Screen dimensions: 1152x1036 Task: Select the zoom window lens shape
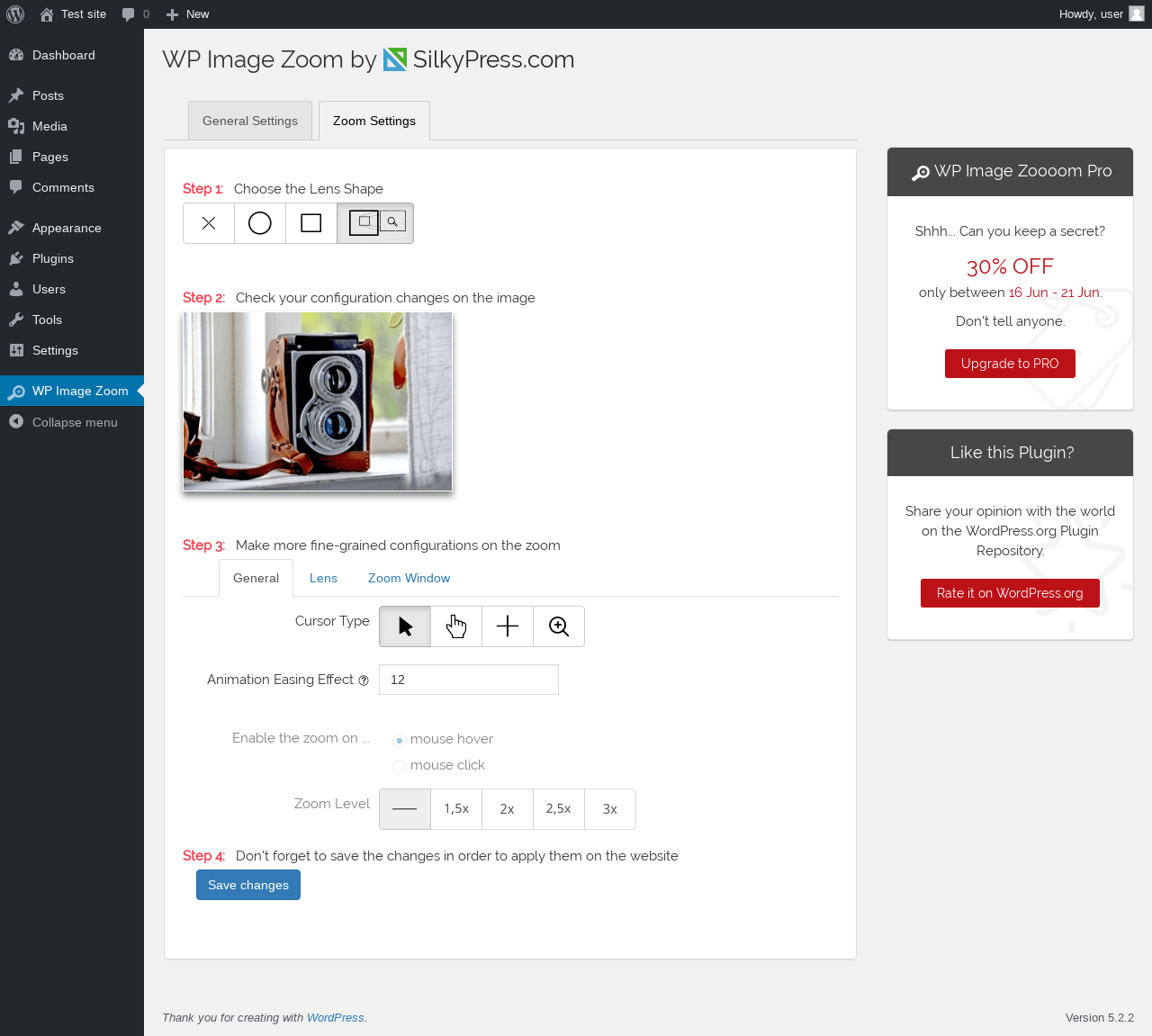click(x=375, y=223)
